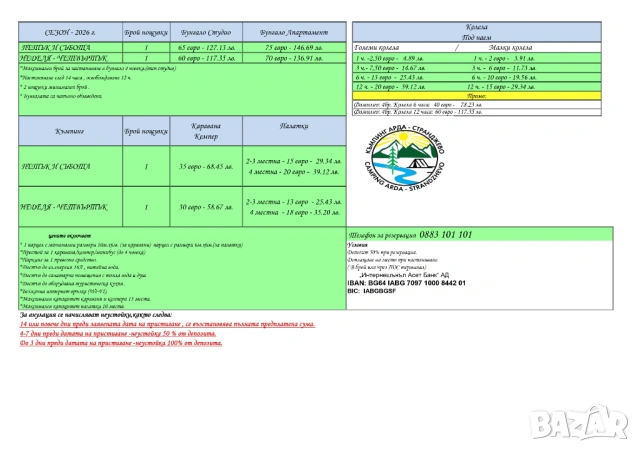Click the bungalow note mentioning '14 часа'

pyautogui.click(x=76, y=78)
